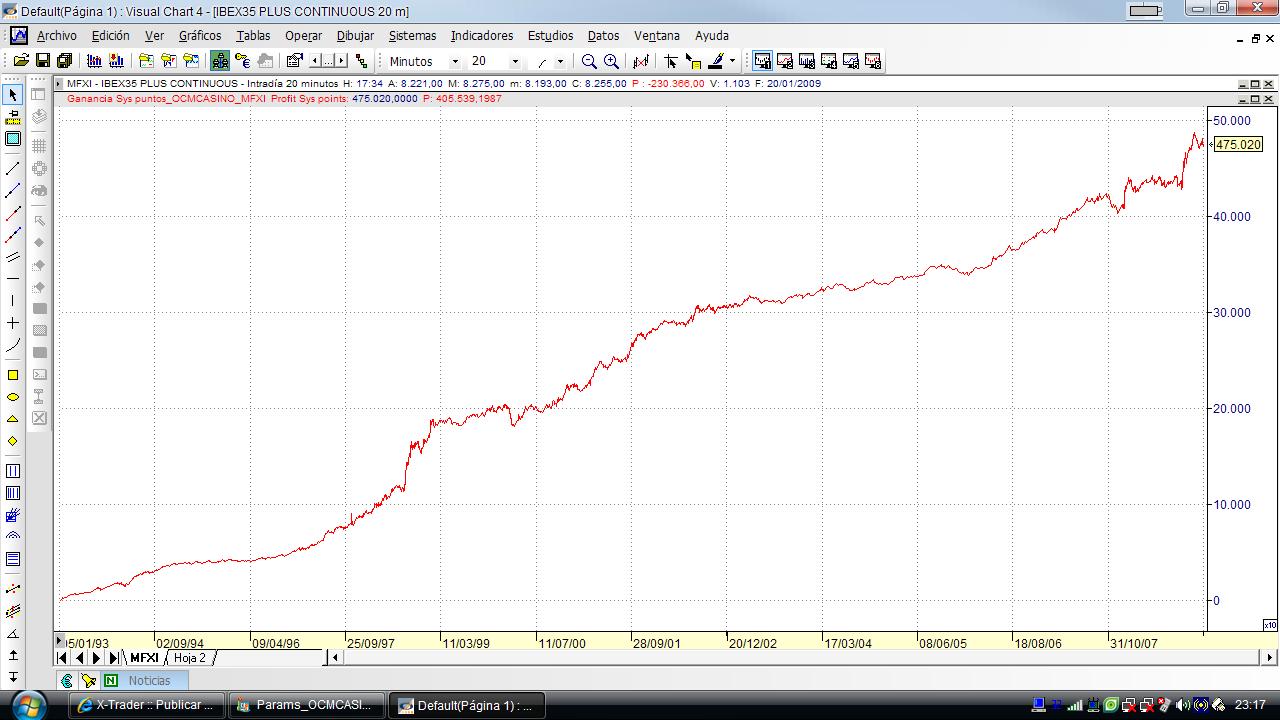Switch to the Hoja 2 sheet tab

pos(189,658)
